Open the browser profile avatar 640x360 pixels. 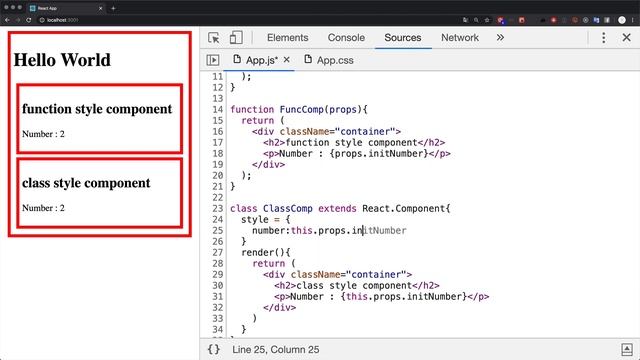622,20
